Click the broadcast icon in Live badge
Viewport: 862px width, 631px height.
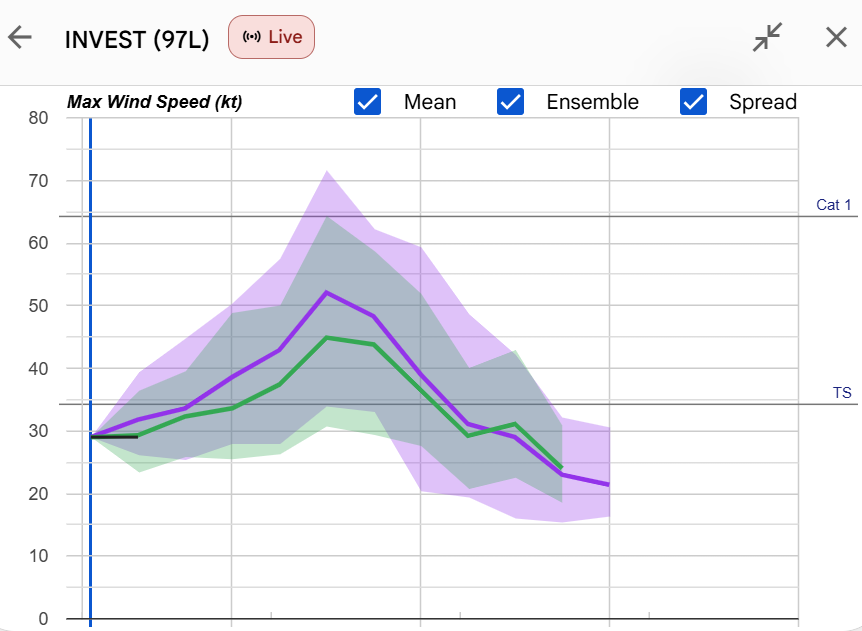pos(252,37)
